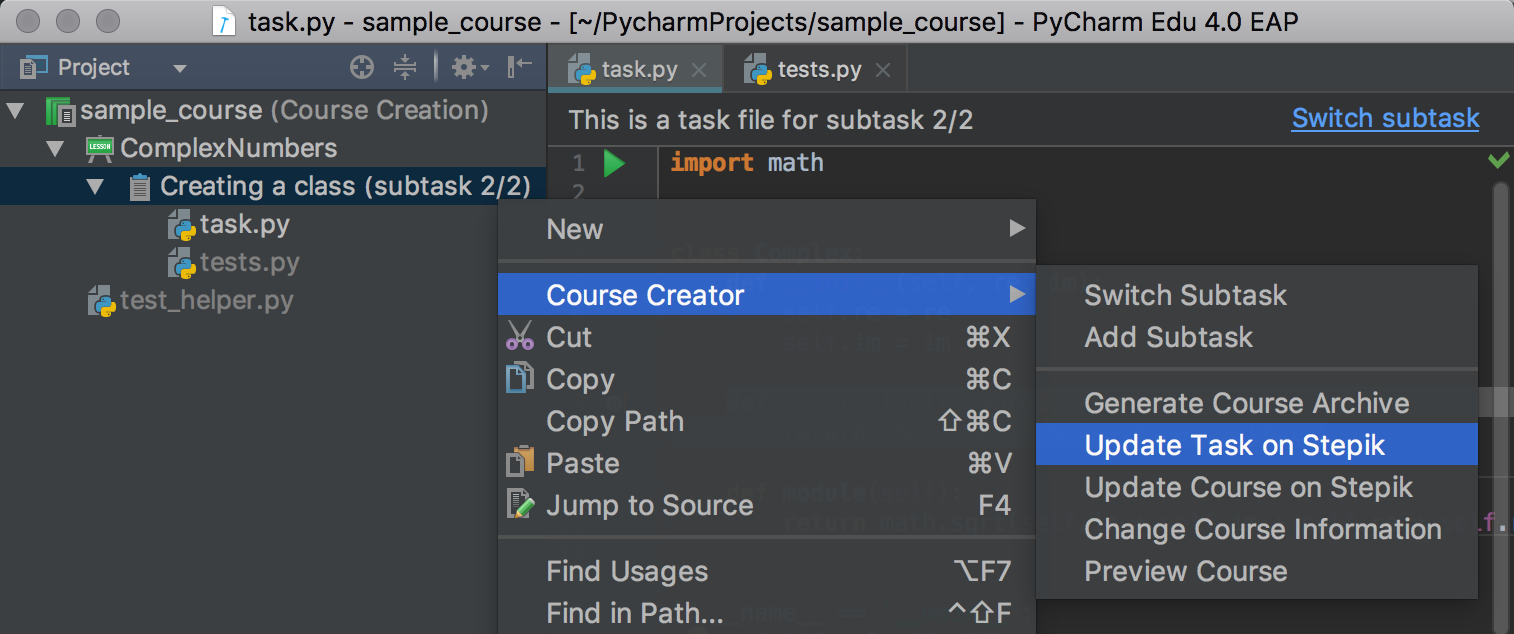The width and height of the screenshot is (1514, 634).
Task: Choose "Find in Path..." from the context menu
Action: click(767, 612)
